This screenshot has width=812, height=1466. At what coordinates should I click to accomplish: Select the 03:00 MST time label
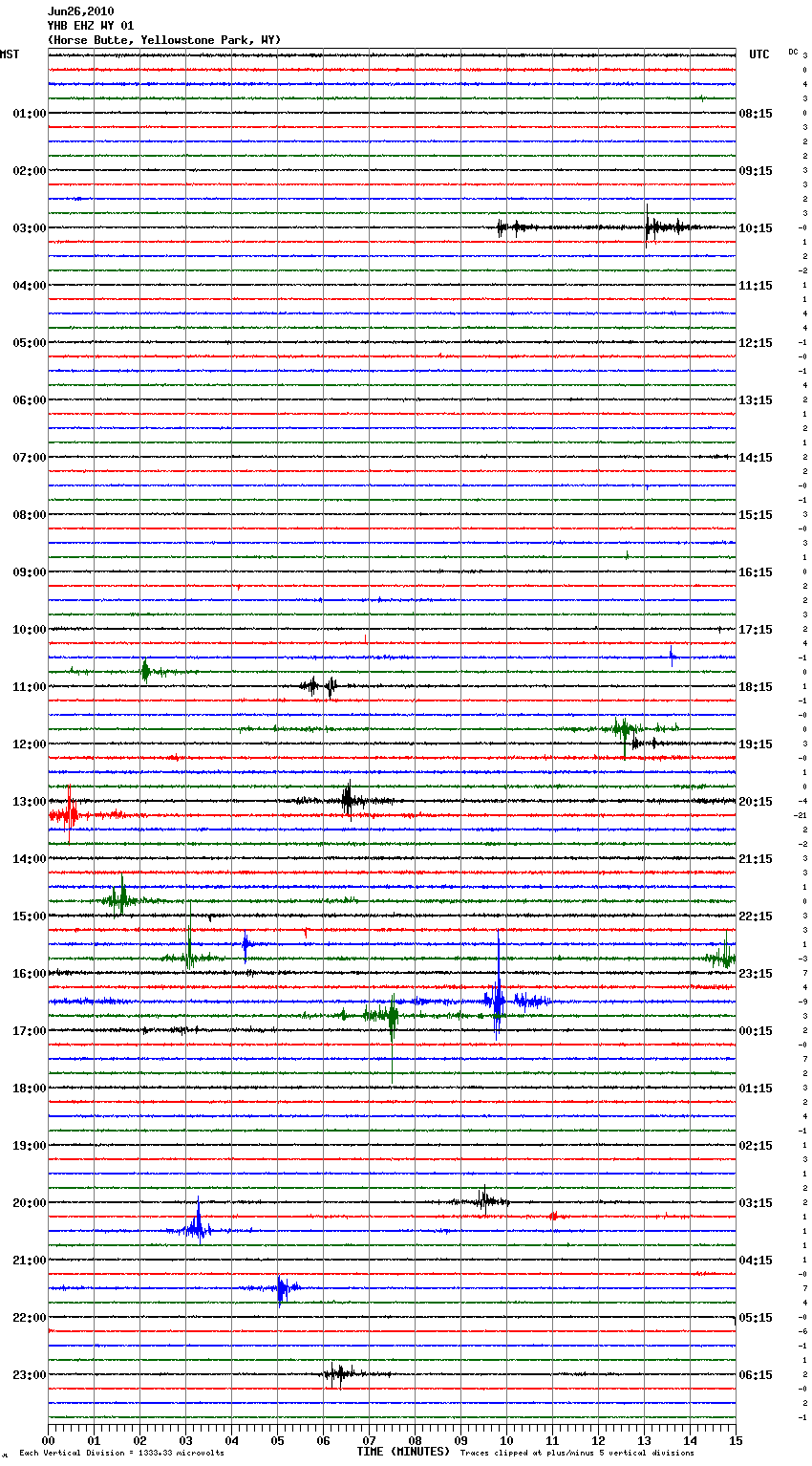(30, 228)
